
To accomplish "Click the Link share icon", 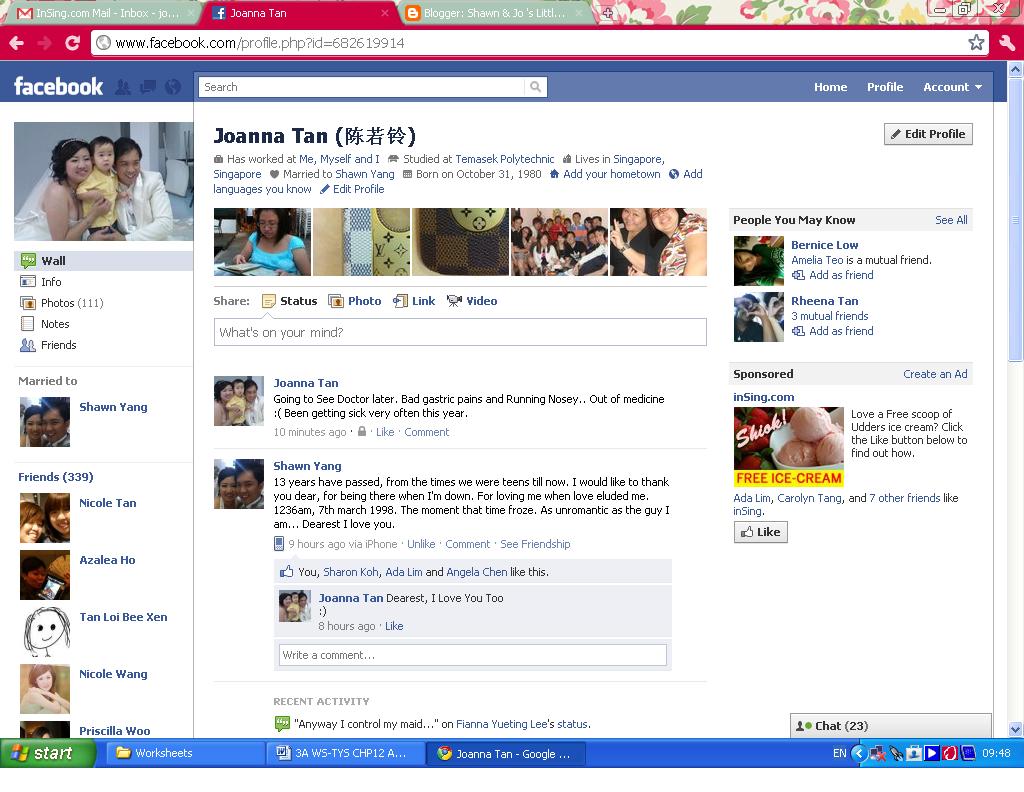I will [x=400, y=301].
